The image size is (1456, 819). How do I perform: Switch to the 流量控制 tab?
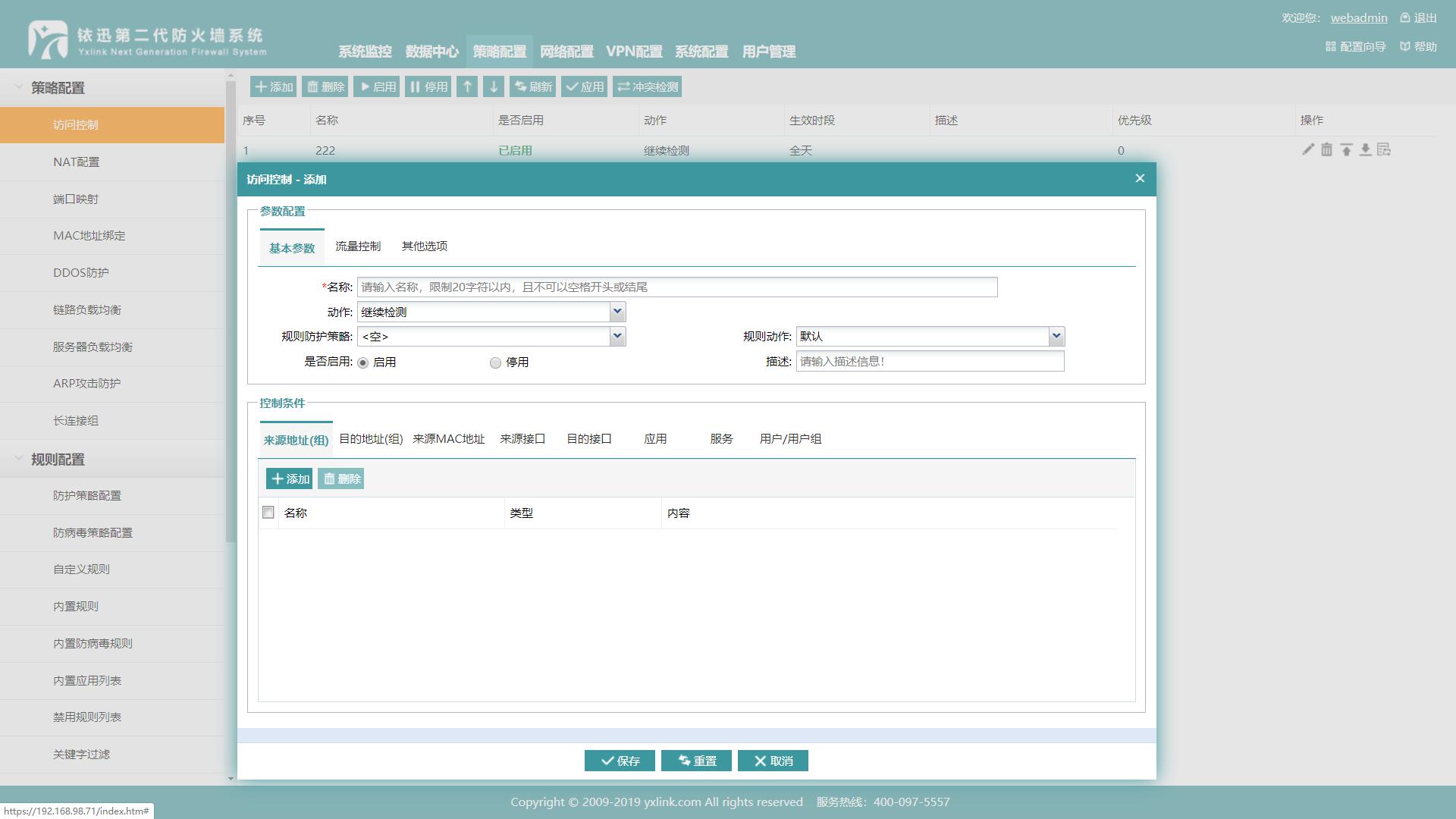click(358, 246)
